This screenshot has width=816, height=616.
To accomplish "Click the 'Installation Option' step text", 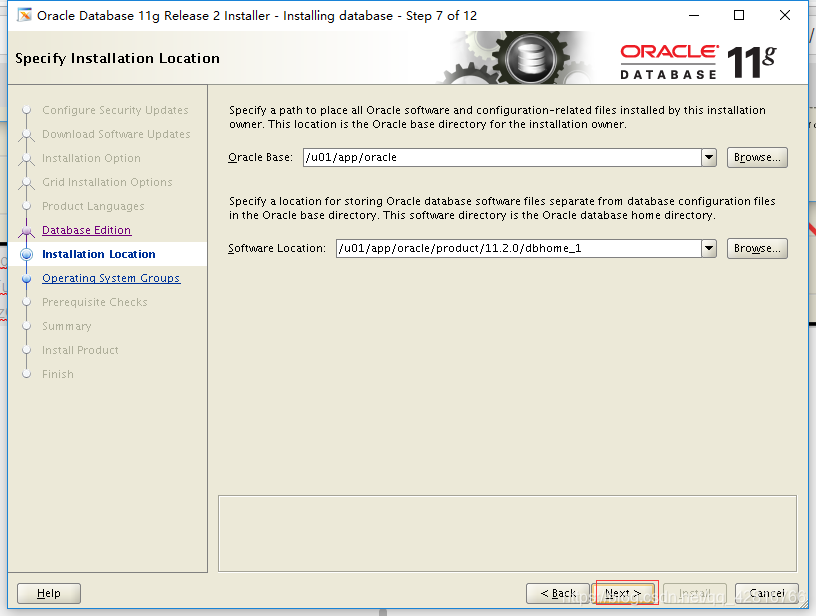I will click(91, 158).
